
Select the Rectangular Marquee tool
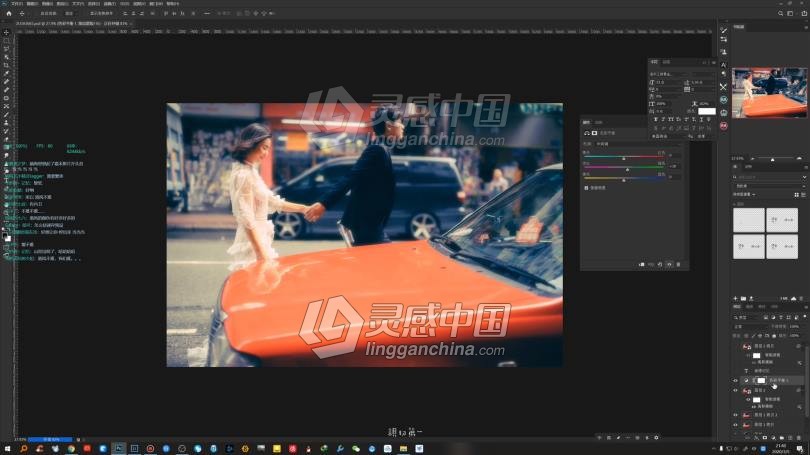(7, 40)
